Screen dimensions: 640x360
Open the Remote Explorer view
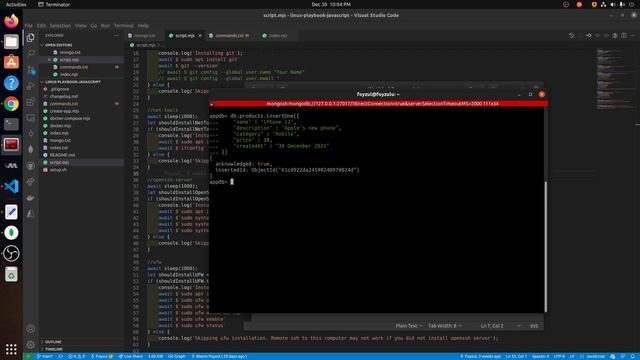(31, 118)
